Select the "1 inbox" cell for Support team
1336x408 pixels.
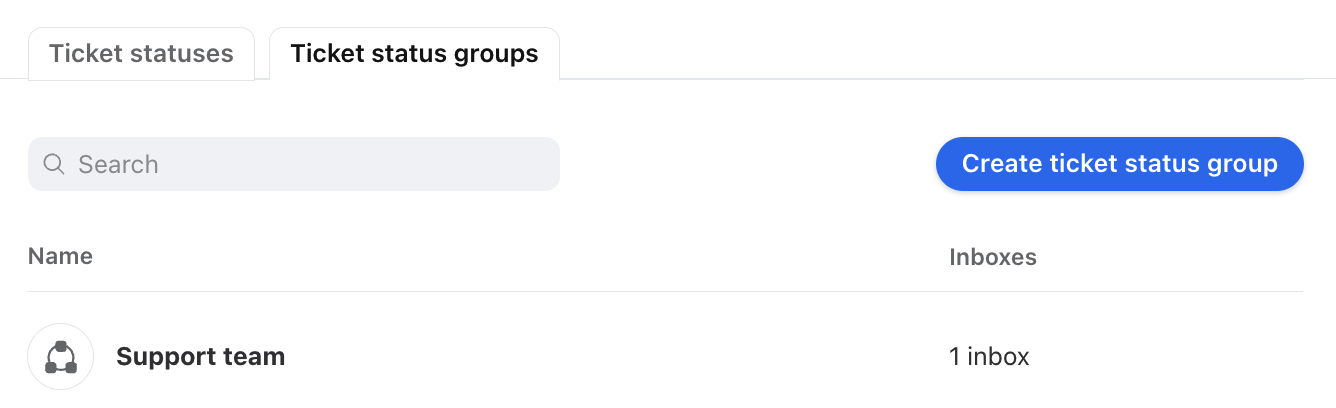click(x=989, y=356)
